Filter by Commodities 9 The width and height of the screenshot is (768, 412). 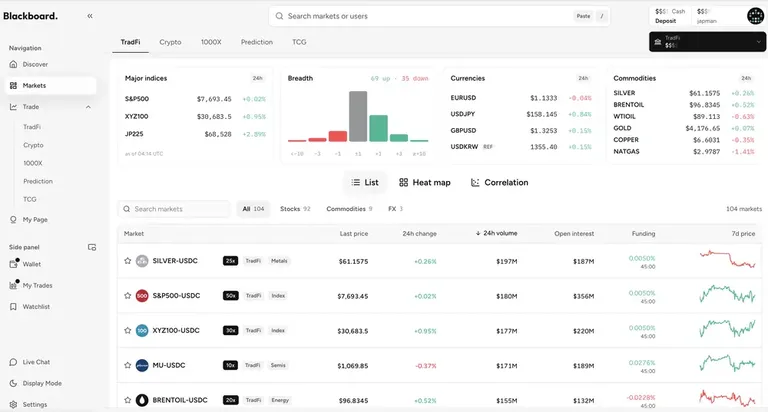349,209
